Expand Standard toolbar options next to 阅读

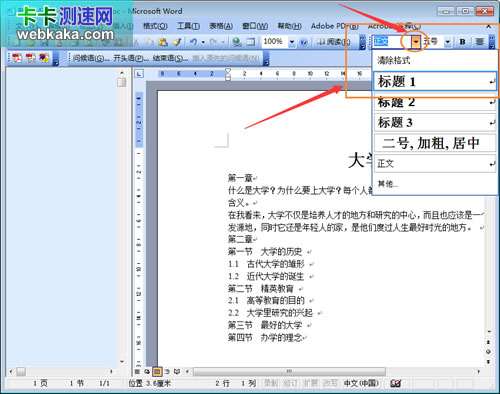click(362, 42)
